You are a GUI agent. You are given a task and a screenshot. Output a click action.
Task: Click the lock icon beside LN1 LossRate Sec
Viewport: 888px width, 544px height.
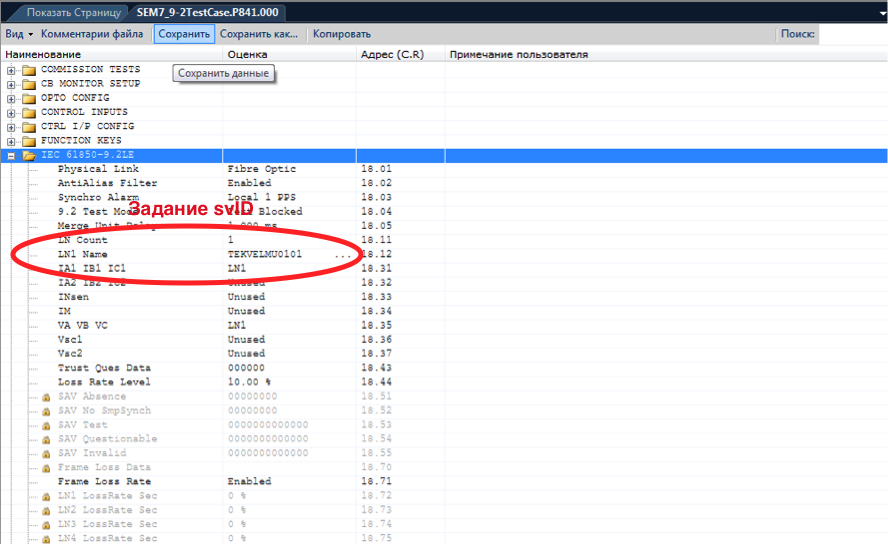coord(46,496)
